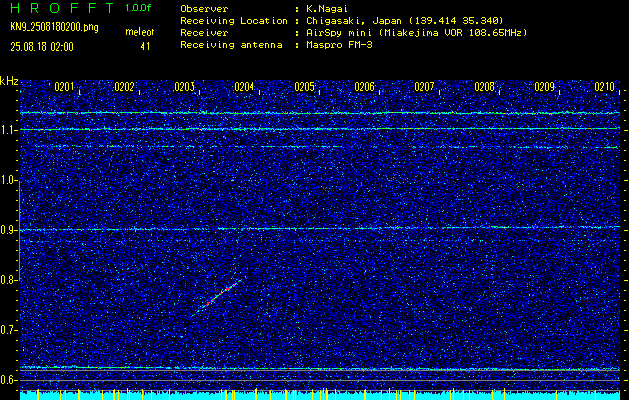Click the 0207 time marker
This screenshot has height=400, width=629.
pyautogui.click(x=424, y=87)
